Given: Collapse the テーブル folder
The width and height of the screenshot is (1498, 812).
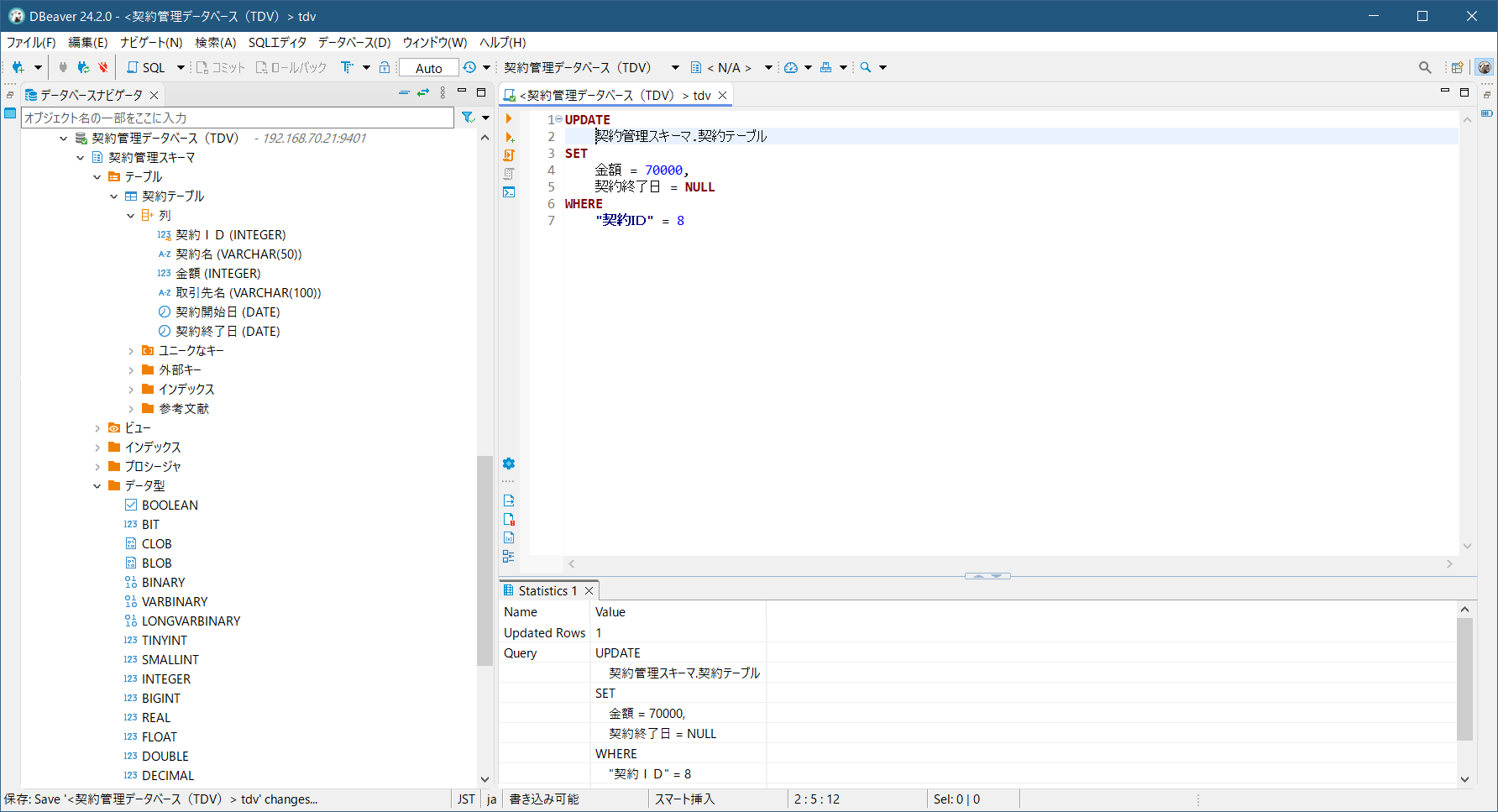Looking at the screenshot, I should click(x=97, y=177).
